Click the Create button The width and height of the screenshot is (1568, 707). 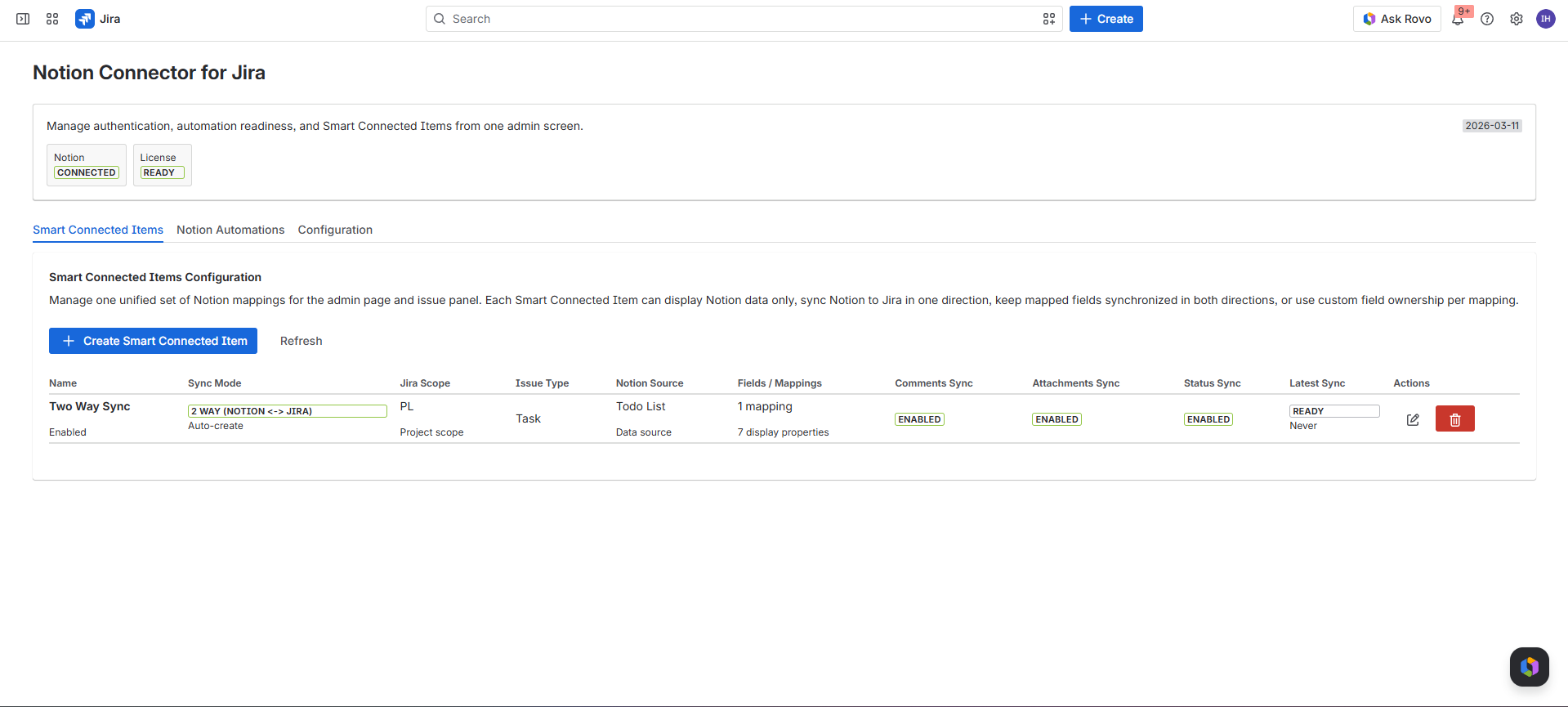pos(1106,19)
